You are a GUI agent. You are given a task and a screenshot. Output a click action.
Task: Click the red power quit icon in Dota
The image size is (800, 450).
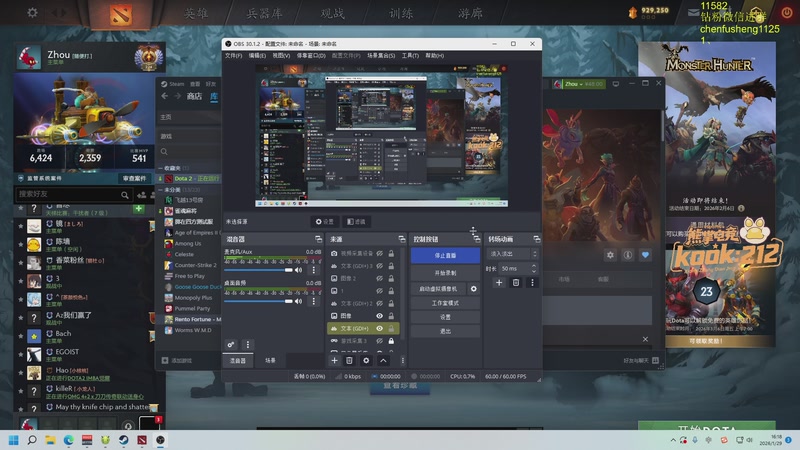[787, 13]
